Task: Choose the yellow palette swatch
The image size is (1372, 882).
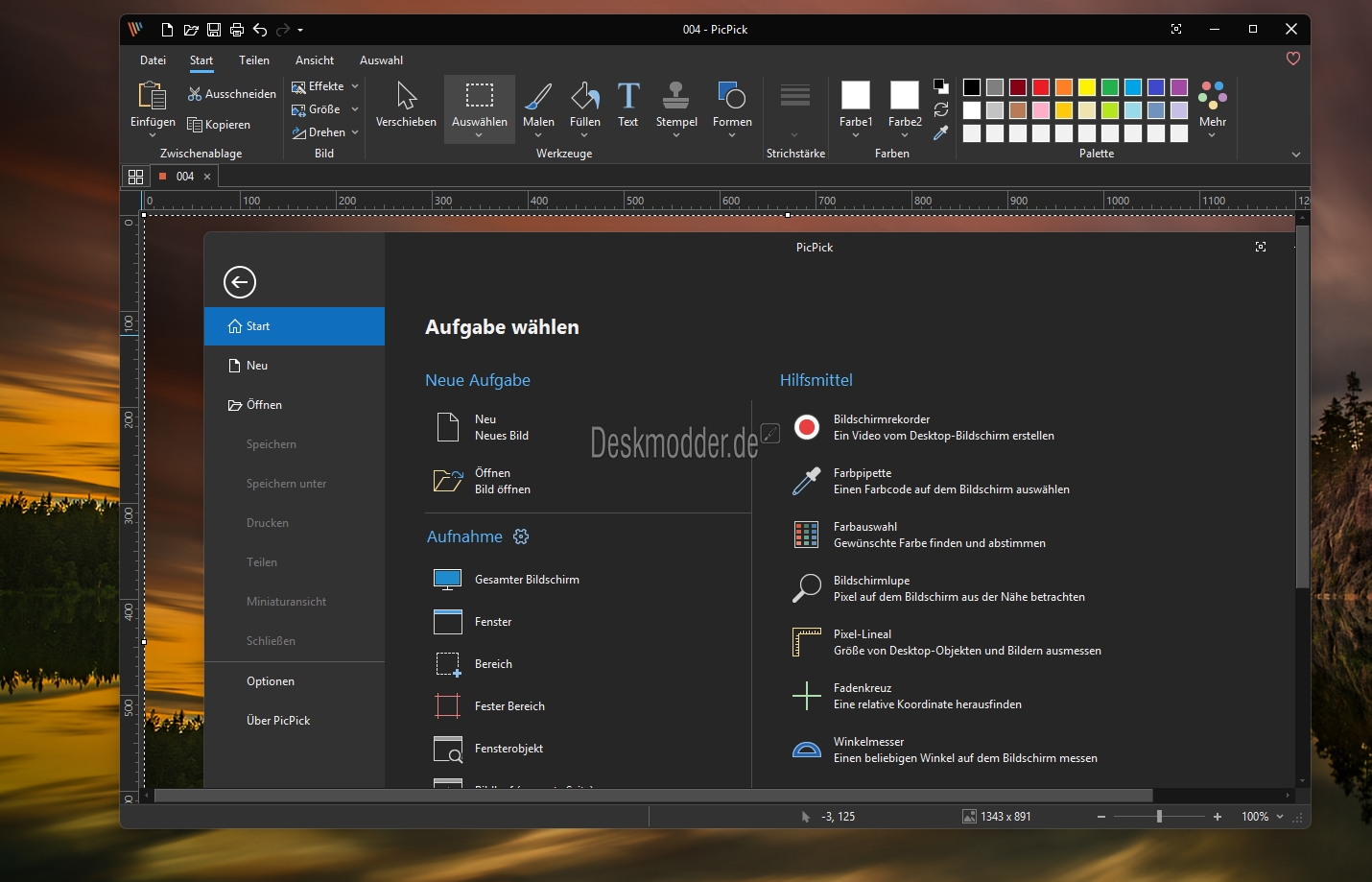Action: (x=1087, y=87)
